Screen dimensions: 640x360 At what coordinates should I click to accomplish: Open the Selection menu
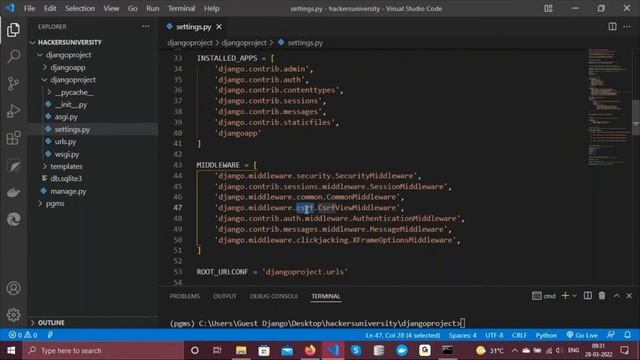(x=80, y=8)
